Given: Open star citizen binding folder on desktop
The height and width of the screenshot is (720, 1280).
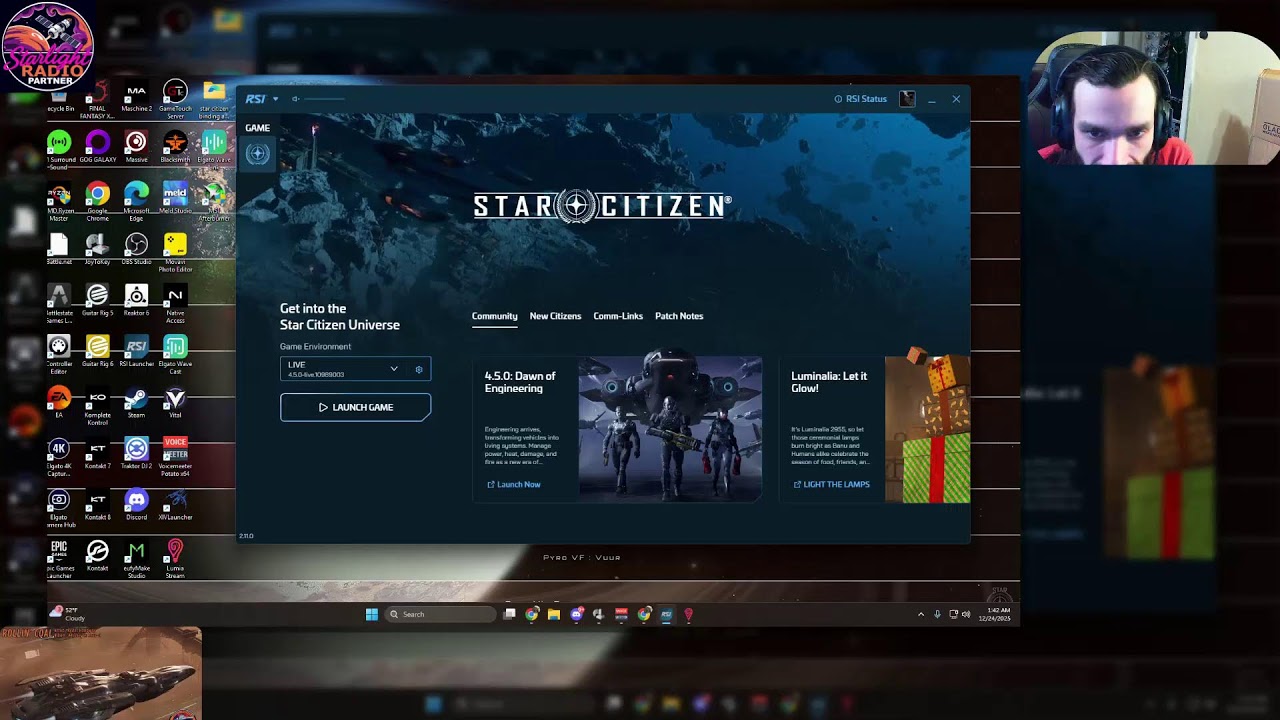Looking at the screenshot, I should [214, 99].
